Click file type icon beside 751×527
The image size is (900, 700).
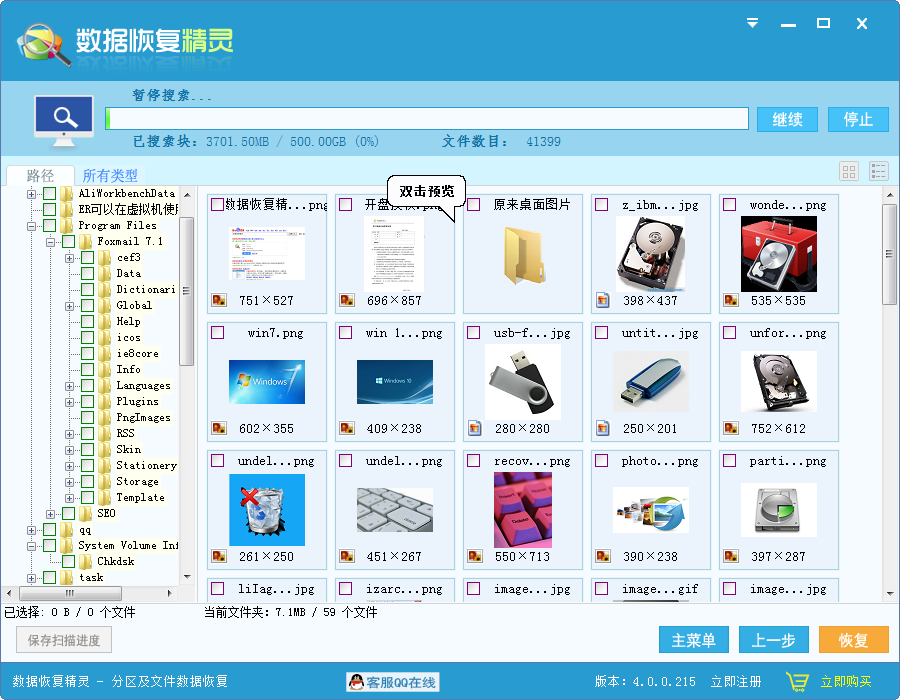click(x=219, y=300)
